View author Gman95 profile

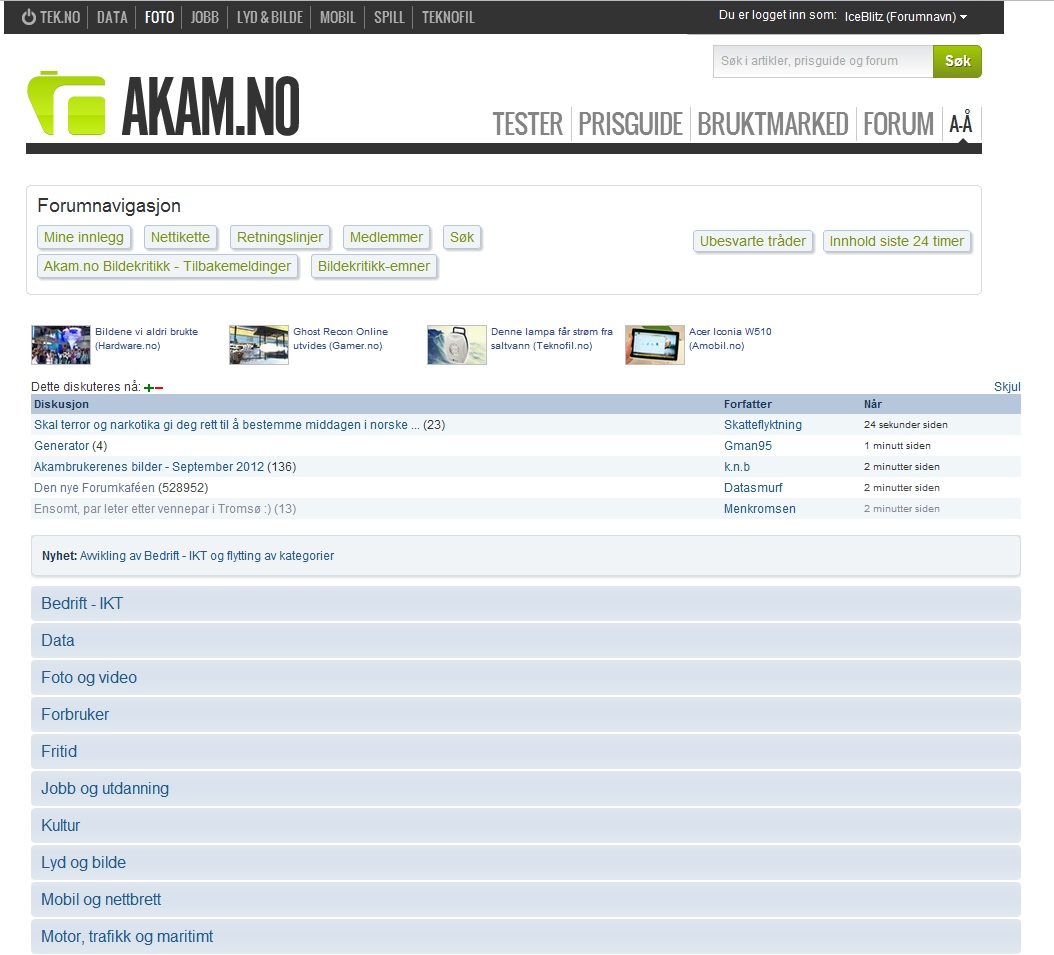[747, 446]
